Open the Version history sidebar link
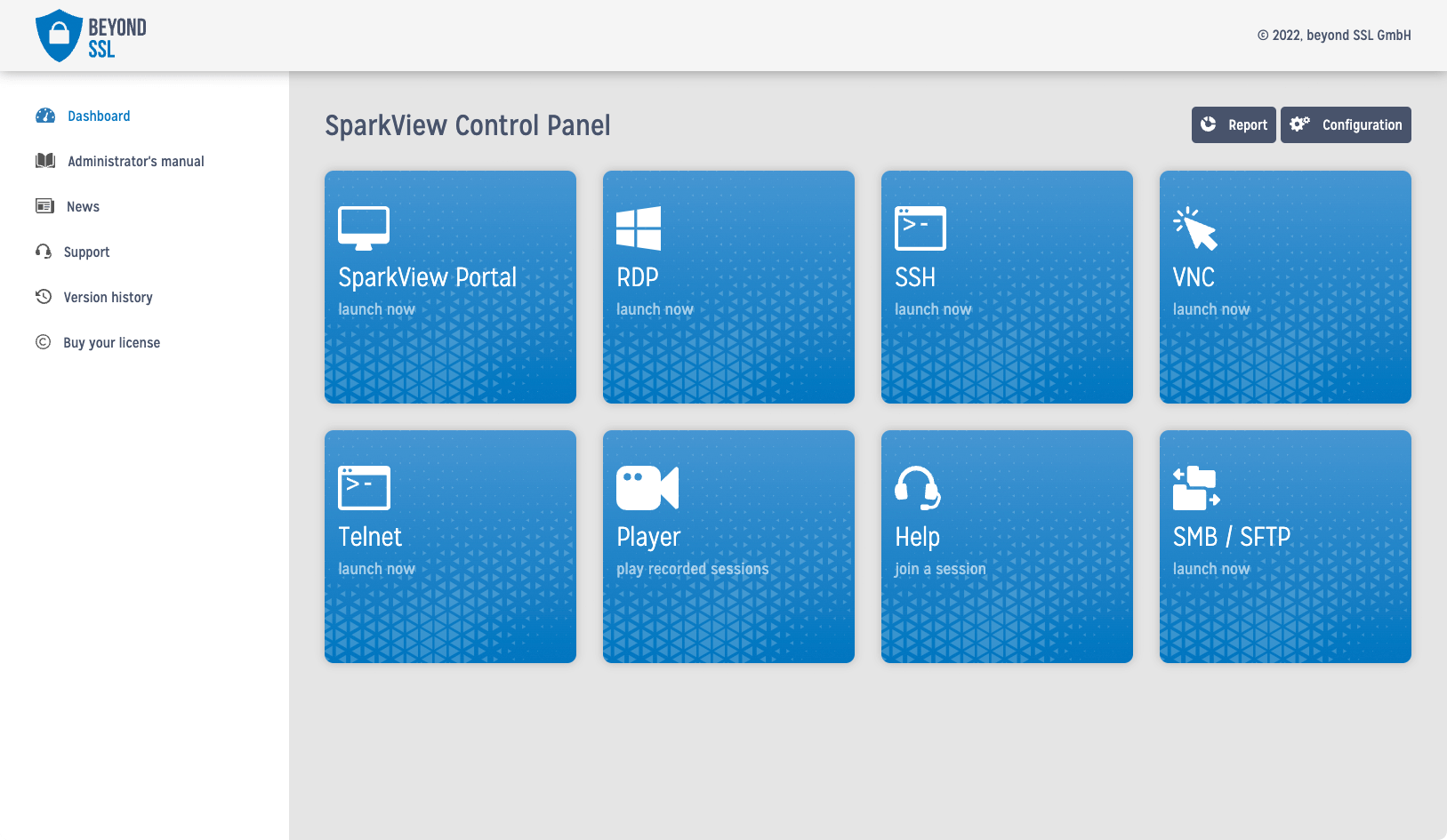 [x=109, y=298]
